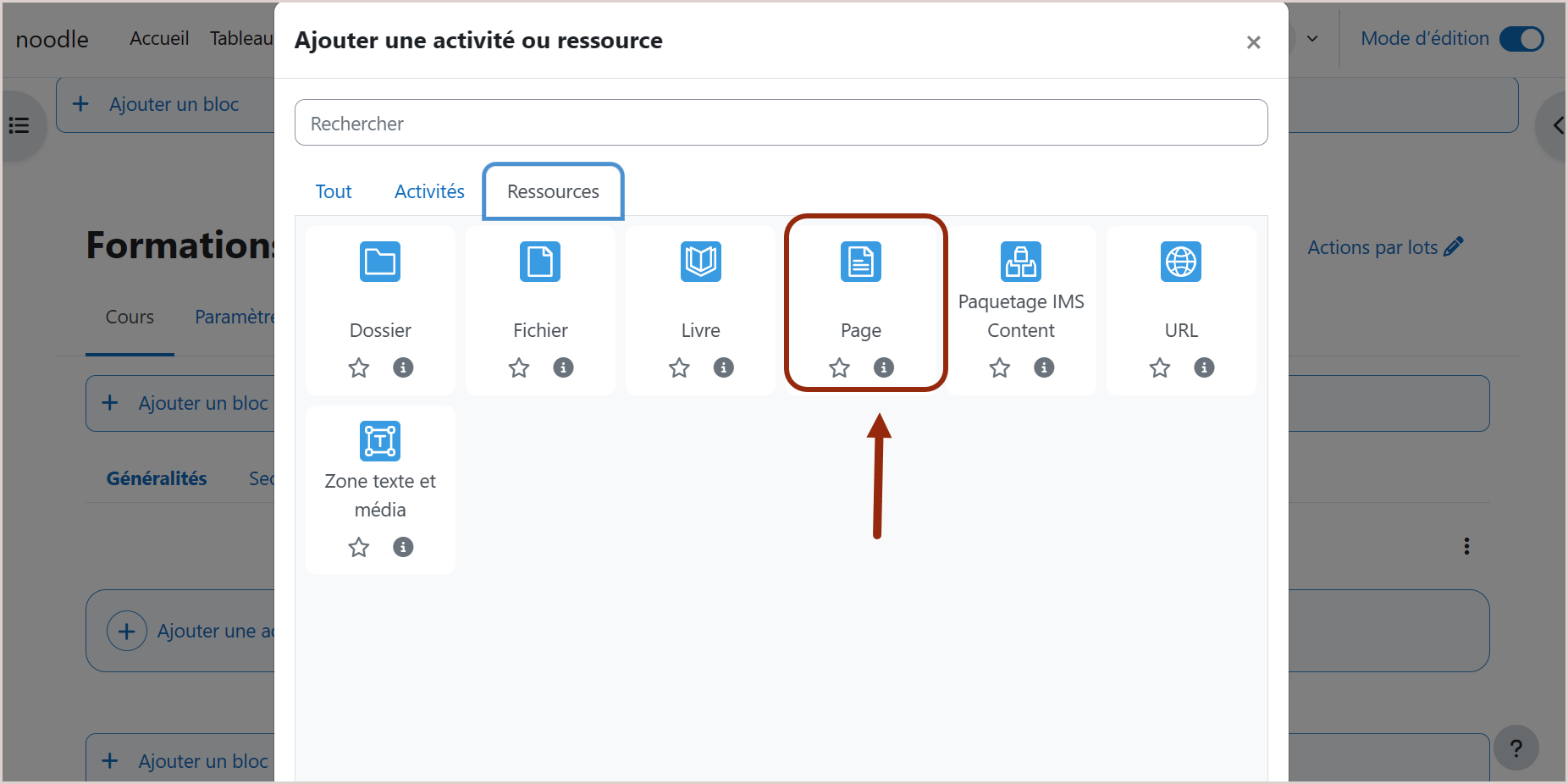Select the Fichier resource icon

click(540, 262)
